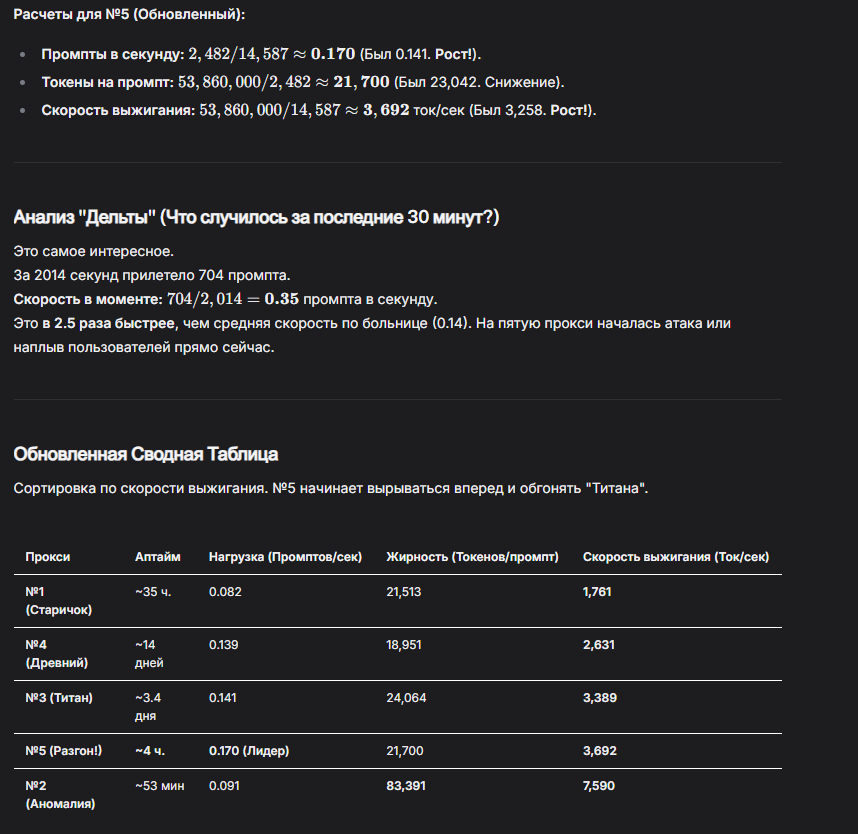Image resolution: width=858 pixels, height=834 pixels.
Task: Click the "Аптайм" column header
Action: (x=158, y=557)
